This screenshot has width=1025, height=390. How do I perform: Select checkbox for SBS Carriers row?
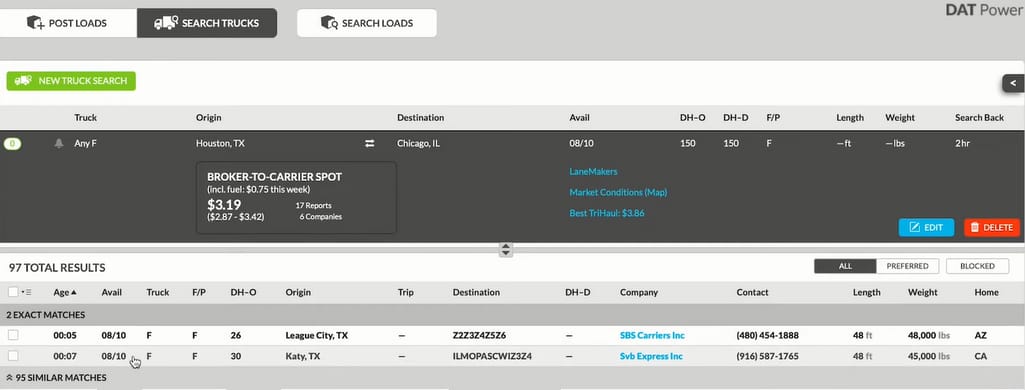13,335
